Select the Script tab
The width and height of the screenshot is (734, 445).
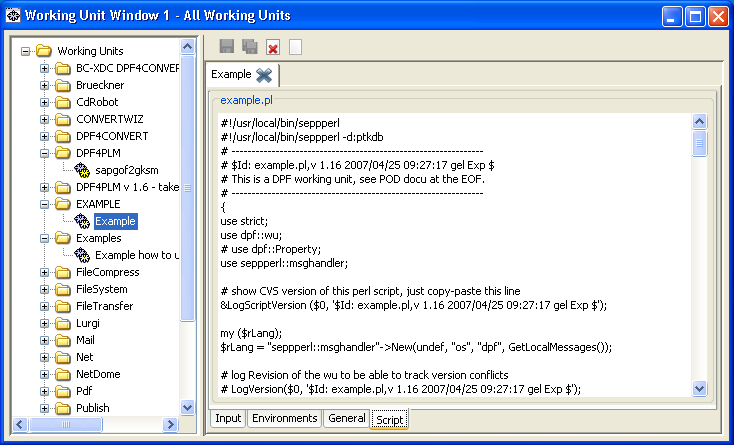pos(389,419)
